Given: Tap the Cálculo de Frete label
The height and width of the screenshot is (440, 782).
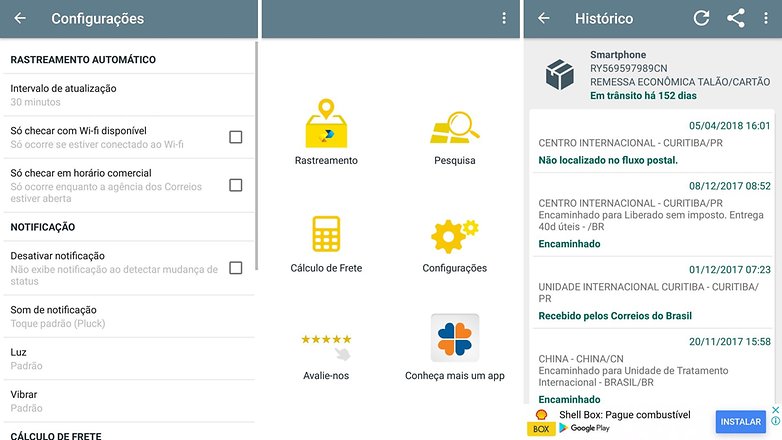Looking at the screenshot, I should tap(326, 268).
